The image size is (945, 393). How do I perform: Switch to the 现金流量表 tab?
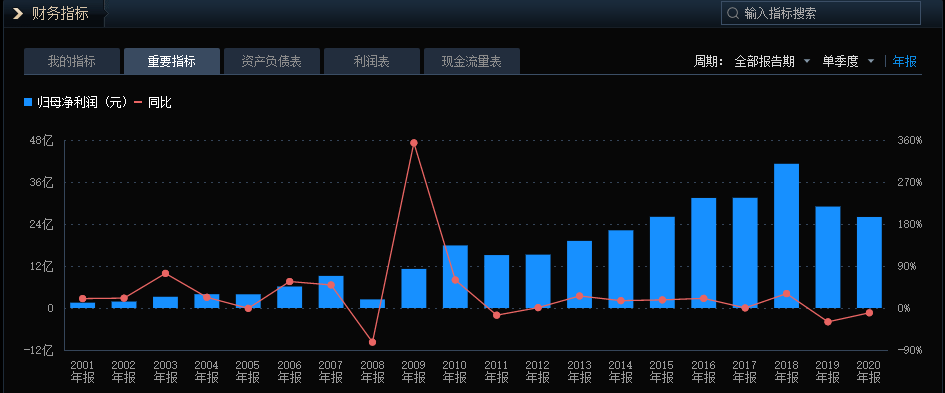click(472, 61)
